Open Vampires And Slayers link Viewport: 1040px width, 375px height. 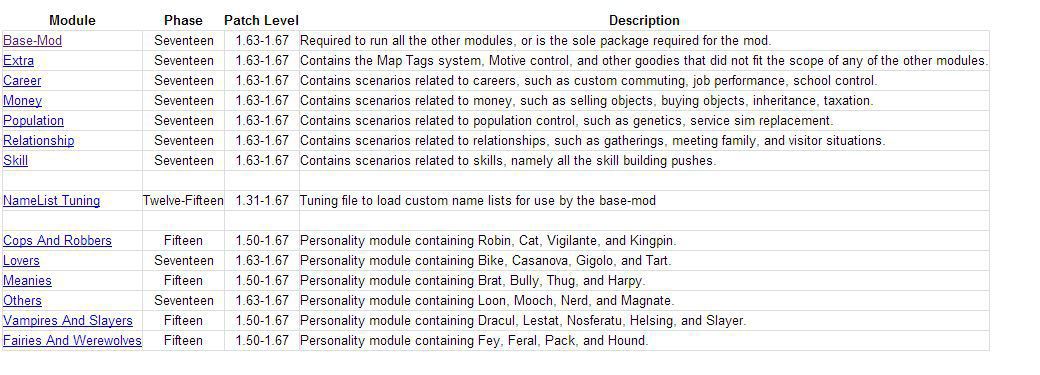coord(68,320)
